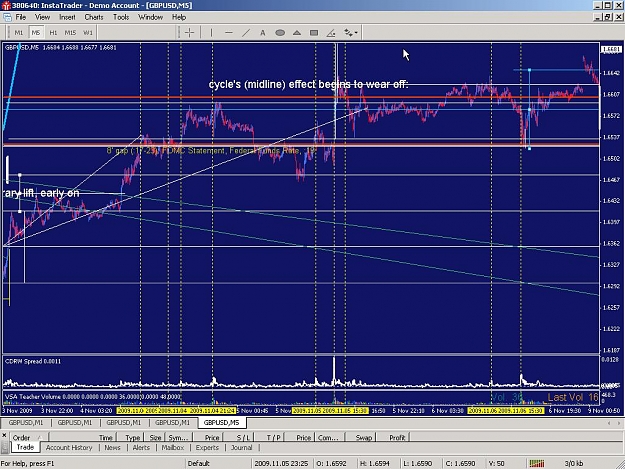Image resolution: width=625 pixels, height=469 pixels.
Task: Click the Last Vol label
Action: tap(573, 397)
